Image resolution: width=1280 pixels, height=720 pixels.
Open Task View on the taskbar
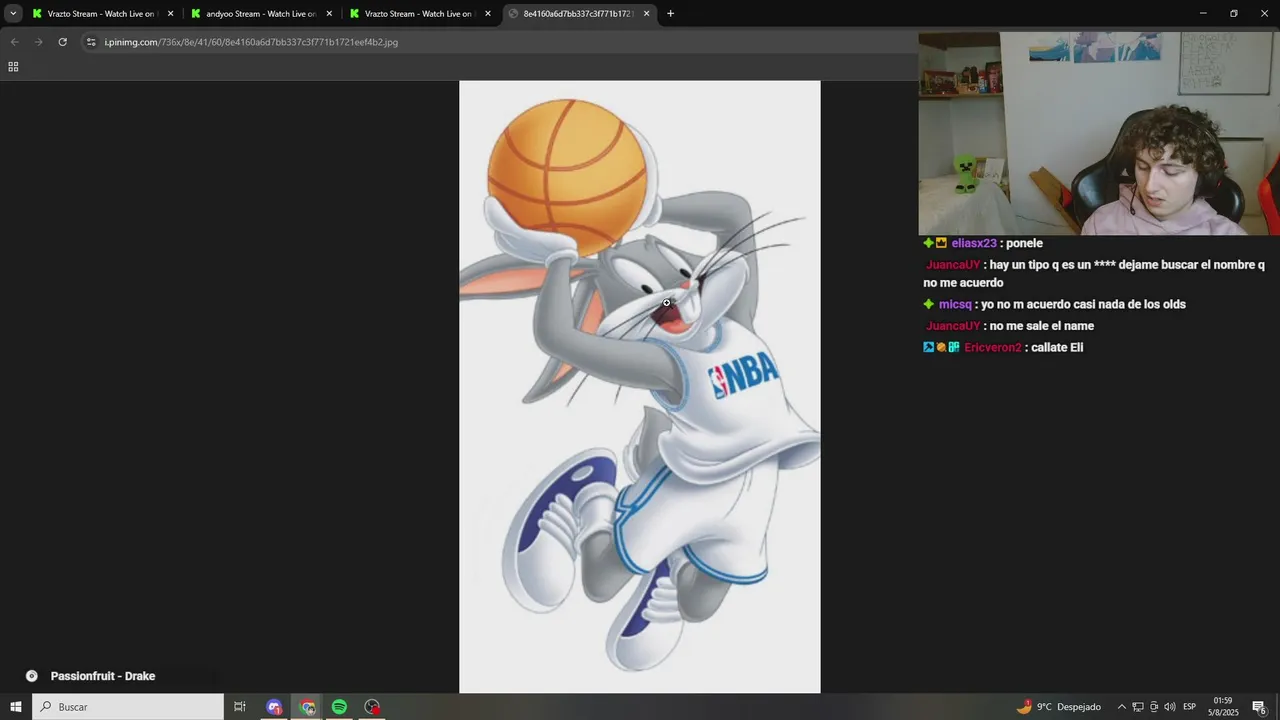(240, 707)
